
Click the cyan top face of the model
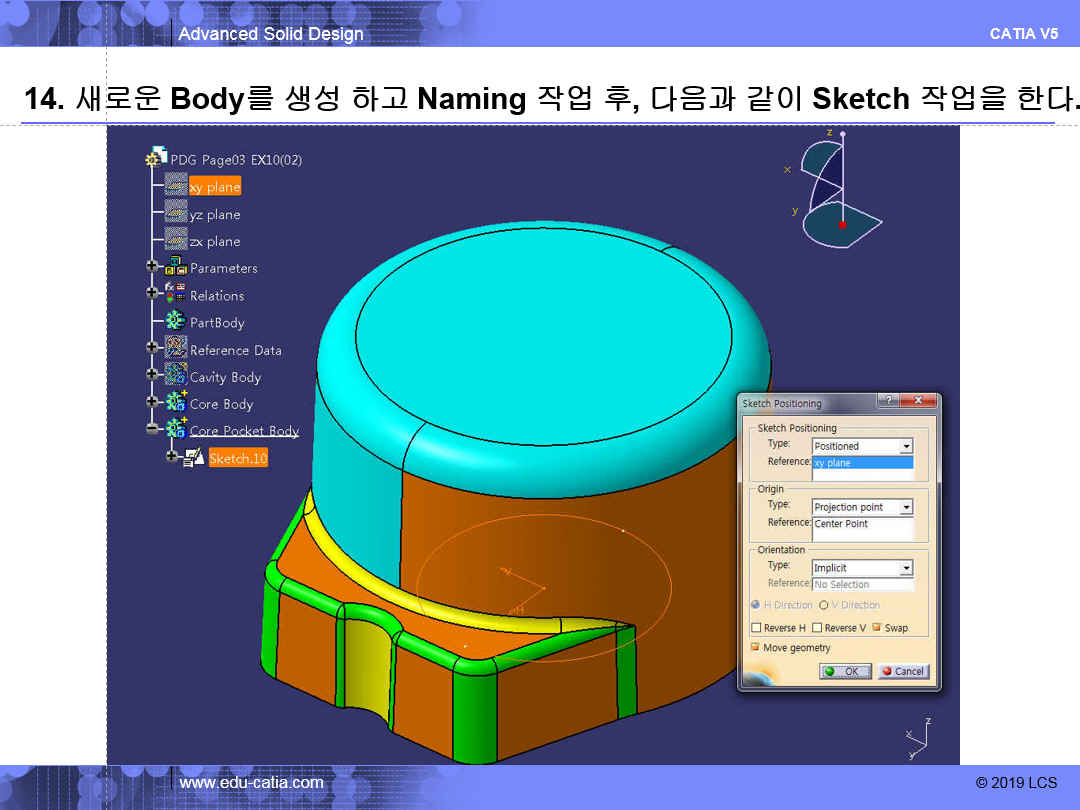540,330
